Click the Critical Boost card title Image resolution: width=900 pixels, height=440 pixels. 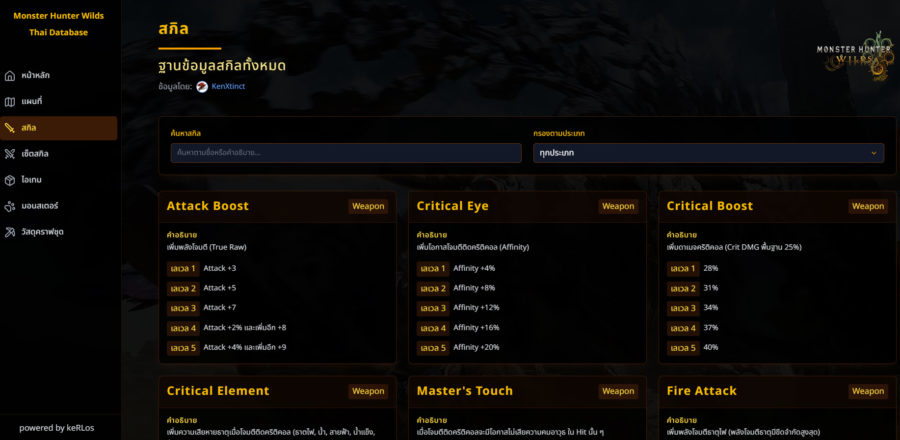pos(709,206)
